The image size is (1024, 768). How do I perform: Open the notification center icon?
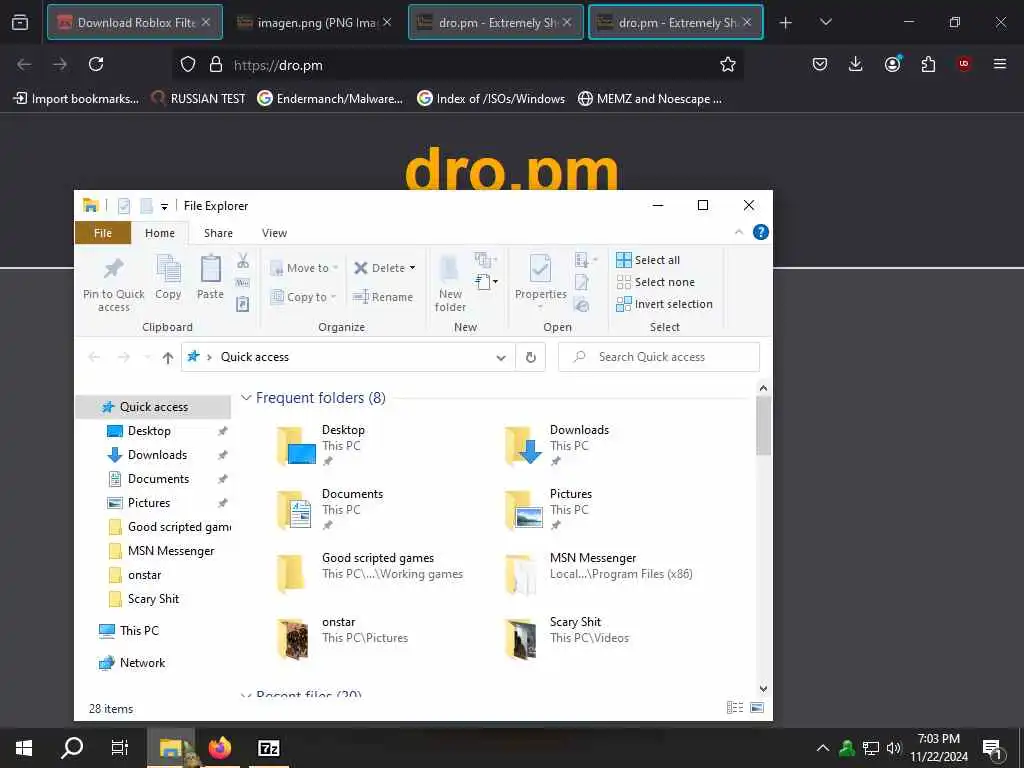993,750
